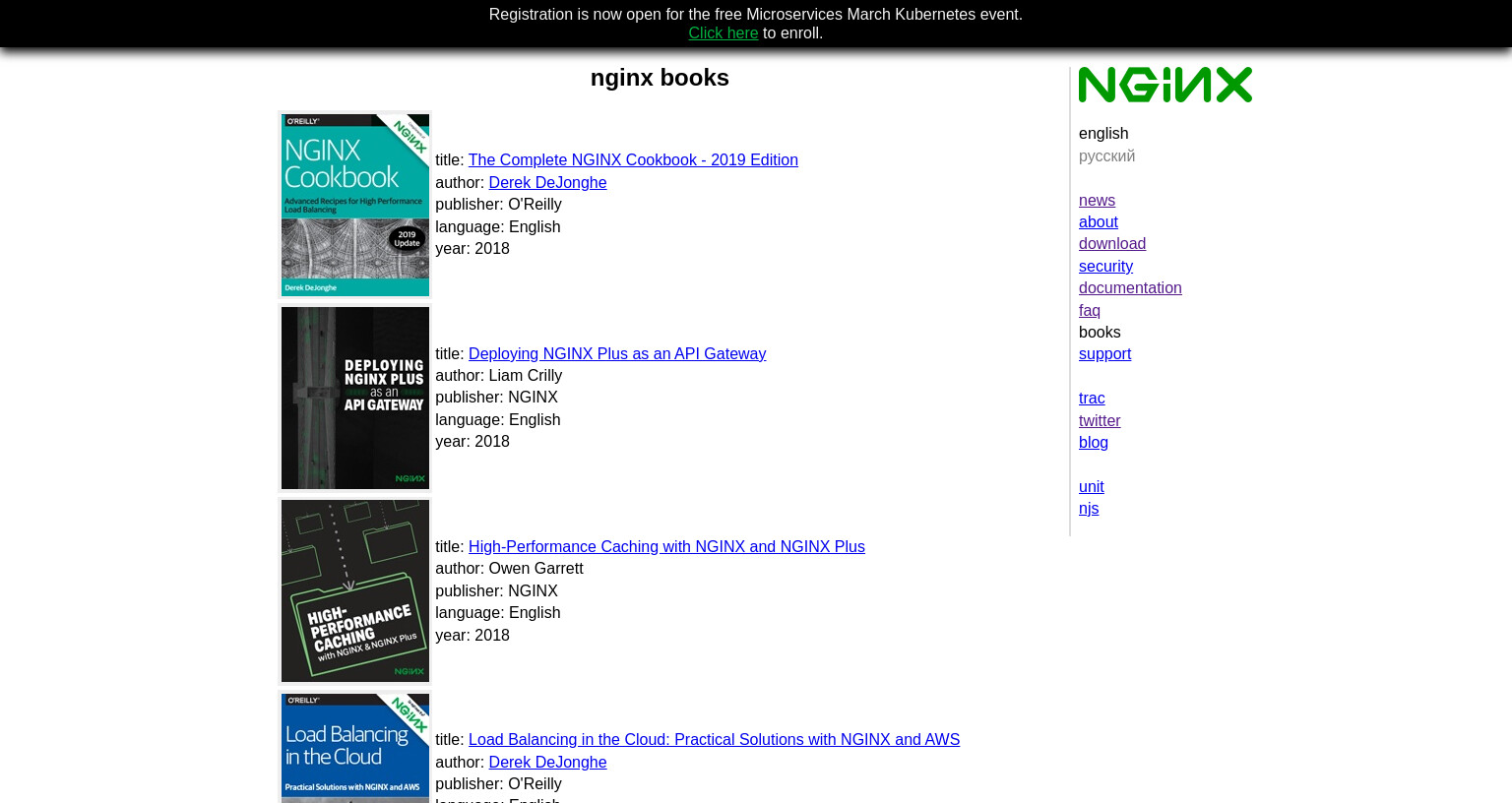Image resolution: width=1512 pixels, height=803 pixels.
Task: Go to the news page
Action: coord(1097,200)
